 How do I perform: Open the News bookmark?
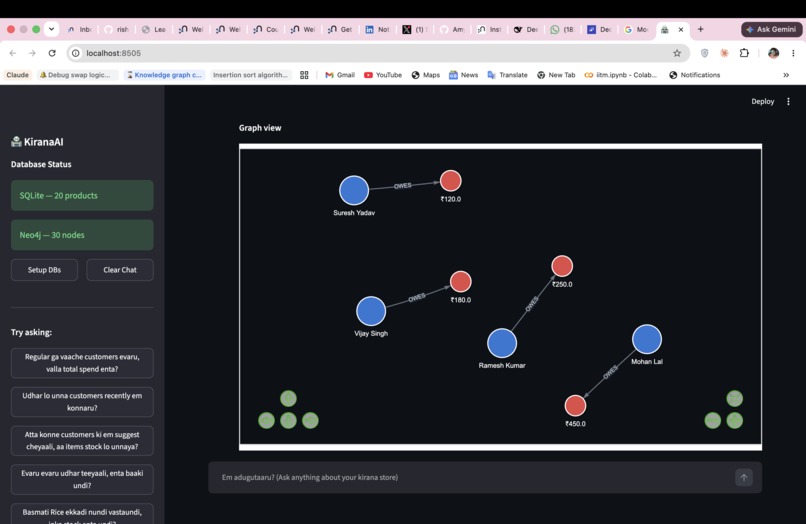coord(464,75)
